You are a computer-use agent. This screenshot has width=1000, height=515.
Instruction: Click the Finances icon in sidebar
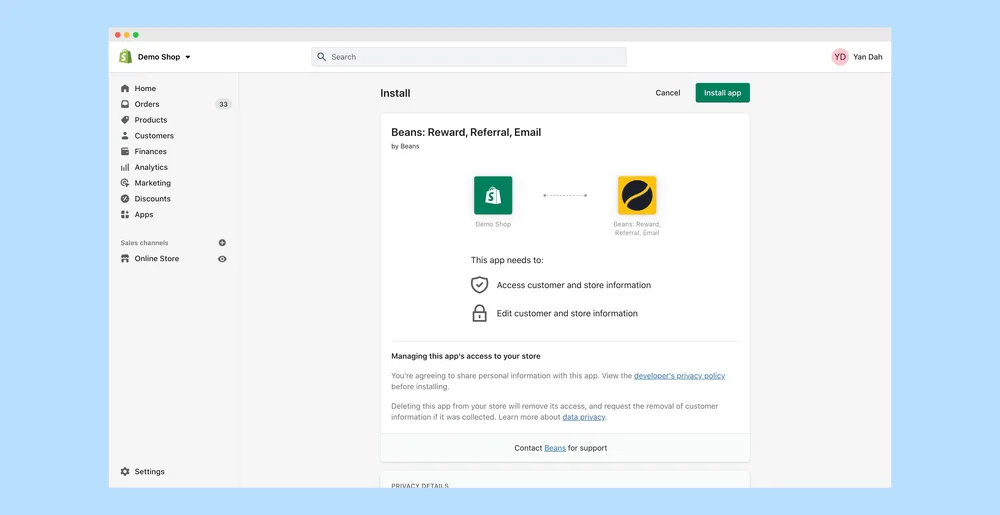[125, 152]
